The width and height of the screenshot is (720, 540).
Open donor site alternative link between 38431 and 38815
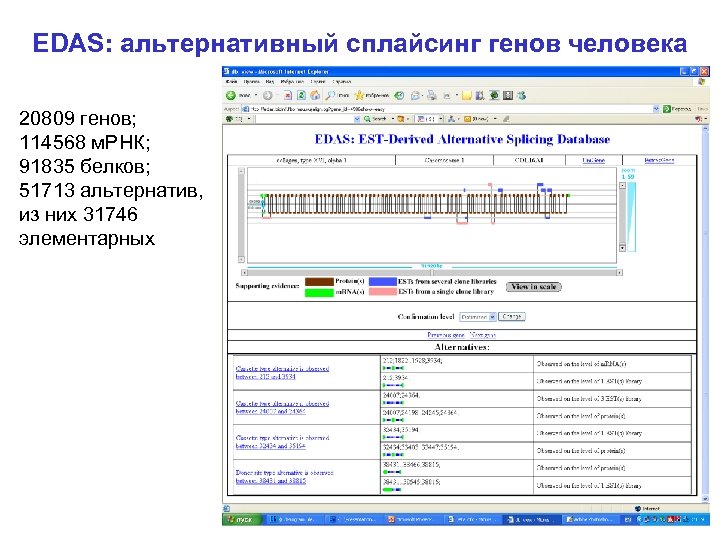coord(284,477)
